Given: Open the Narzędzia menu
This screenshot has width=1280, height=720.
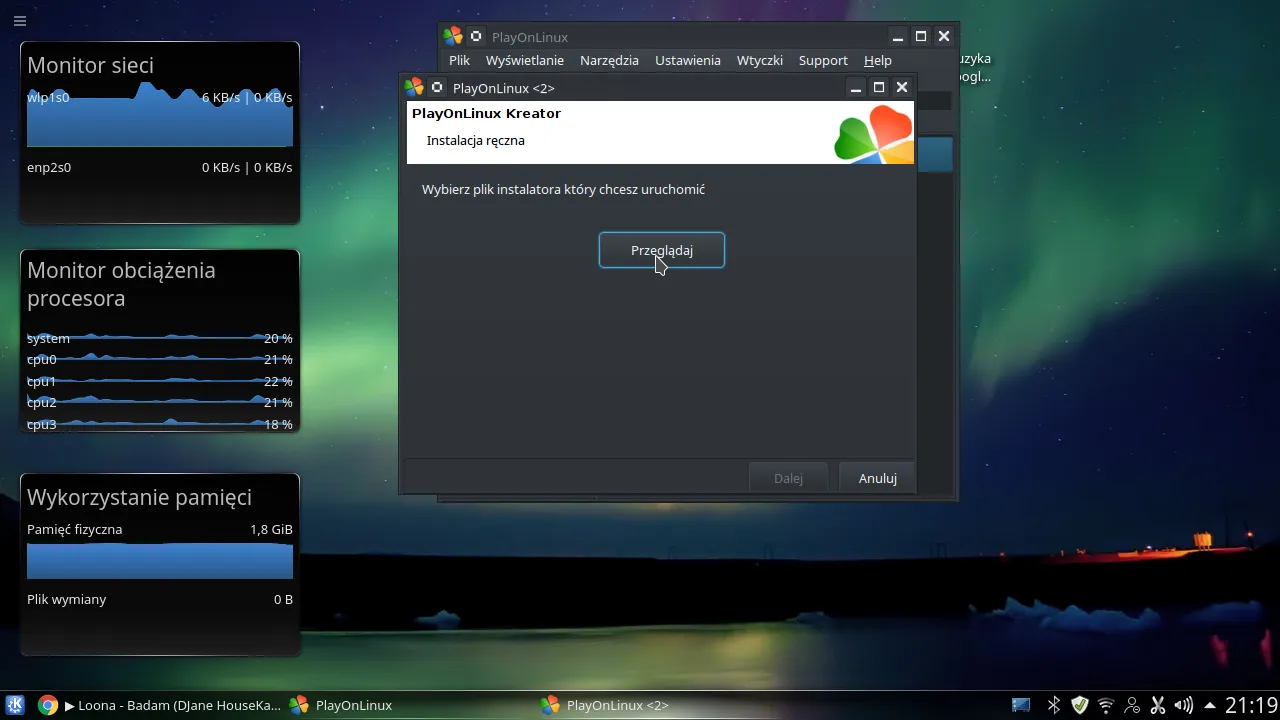Looking at the screenshot, I should [x=609, y=60].
